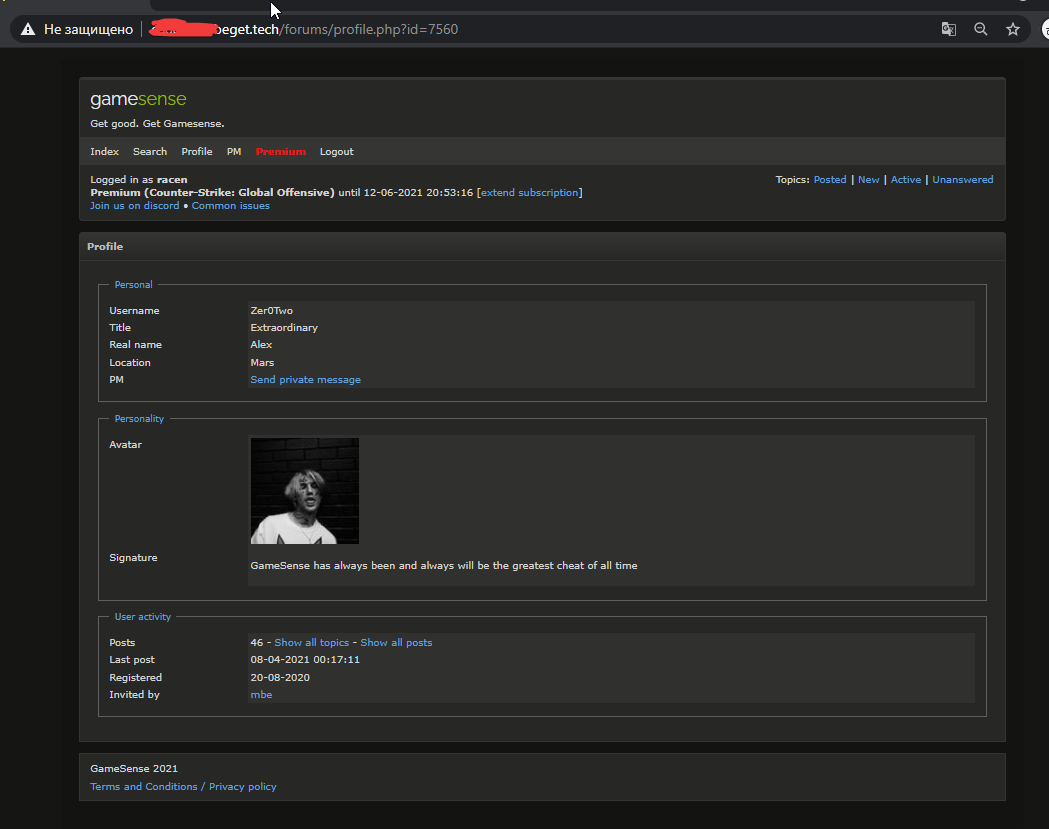Click the title value Extraordinary
The image size is (1049, 829).
click(284, 328)
